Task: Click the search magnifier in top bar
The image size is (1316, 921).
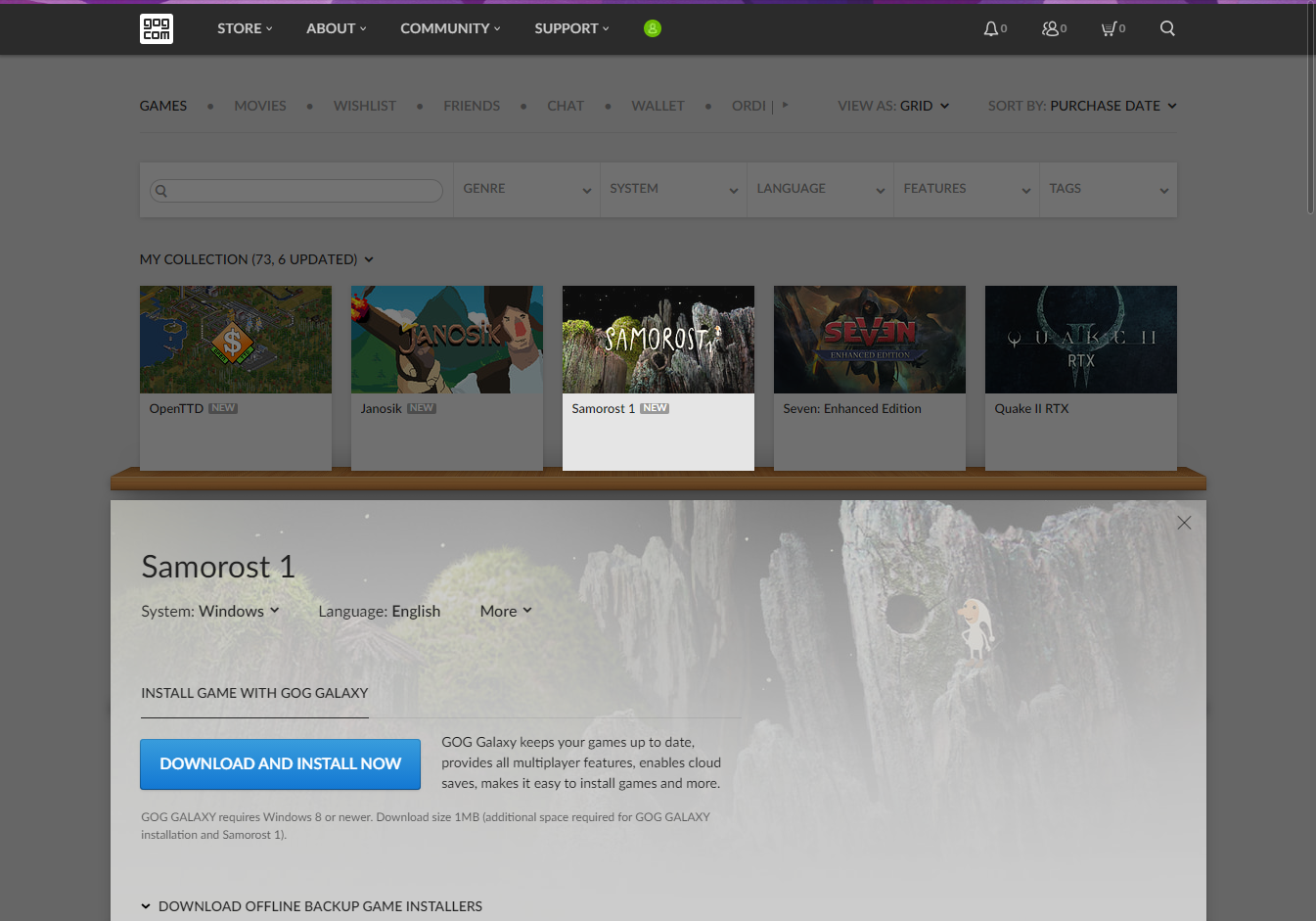Action: tap(1167, 28)
